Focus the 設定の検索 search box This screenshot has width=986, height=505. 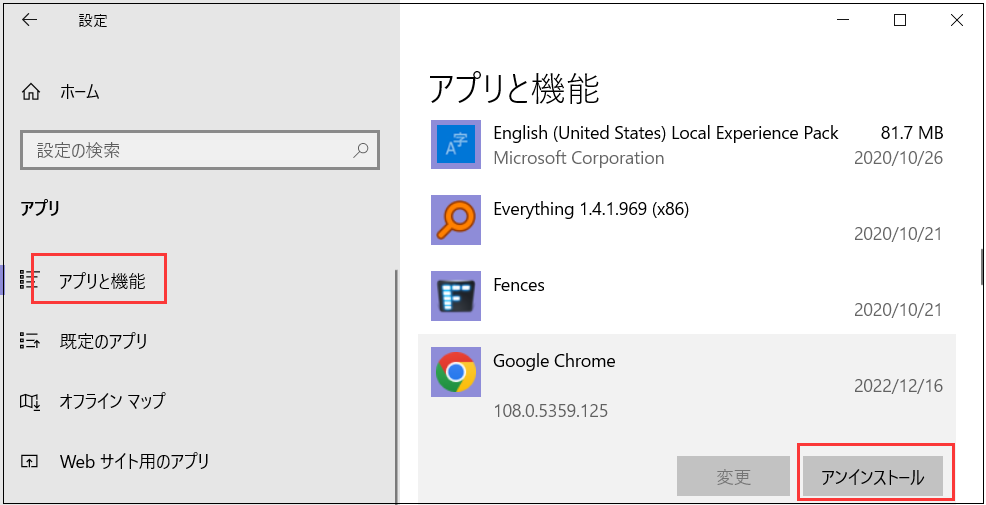click(200, 150)
